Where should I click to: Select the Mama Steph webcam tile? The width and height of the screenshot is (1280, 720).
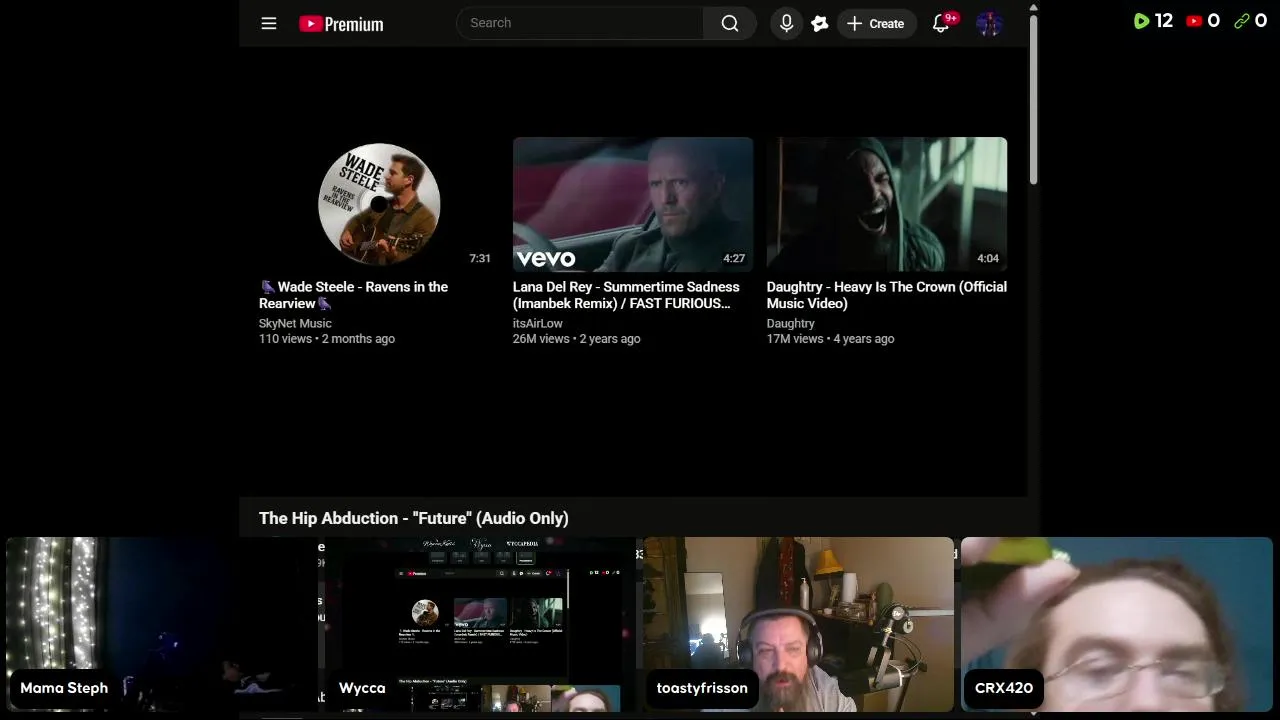162,625
